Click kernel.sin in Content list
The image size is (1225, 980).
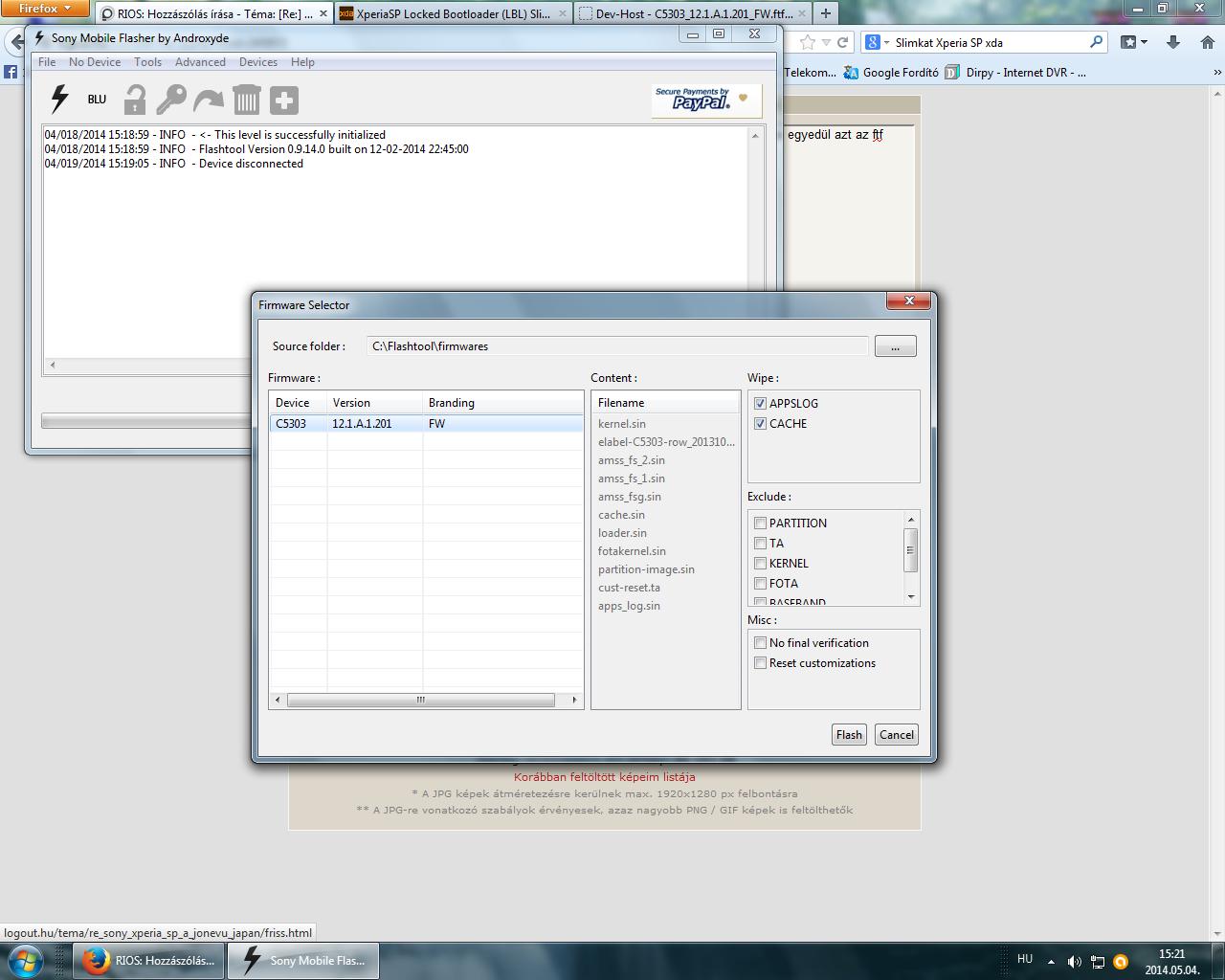pyautogui.click(x=622, y=423)
